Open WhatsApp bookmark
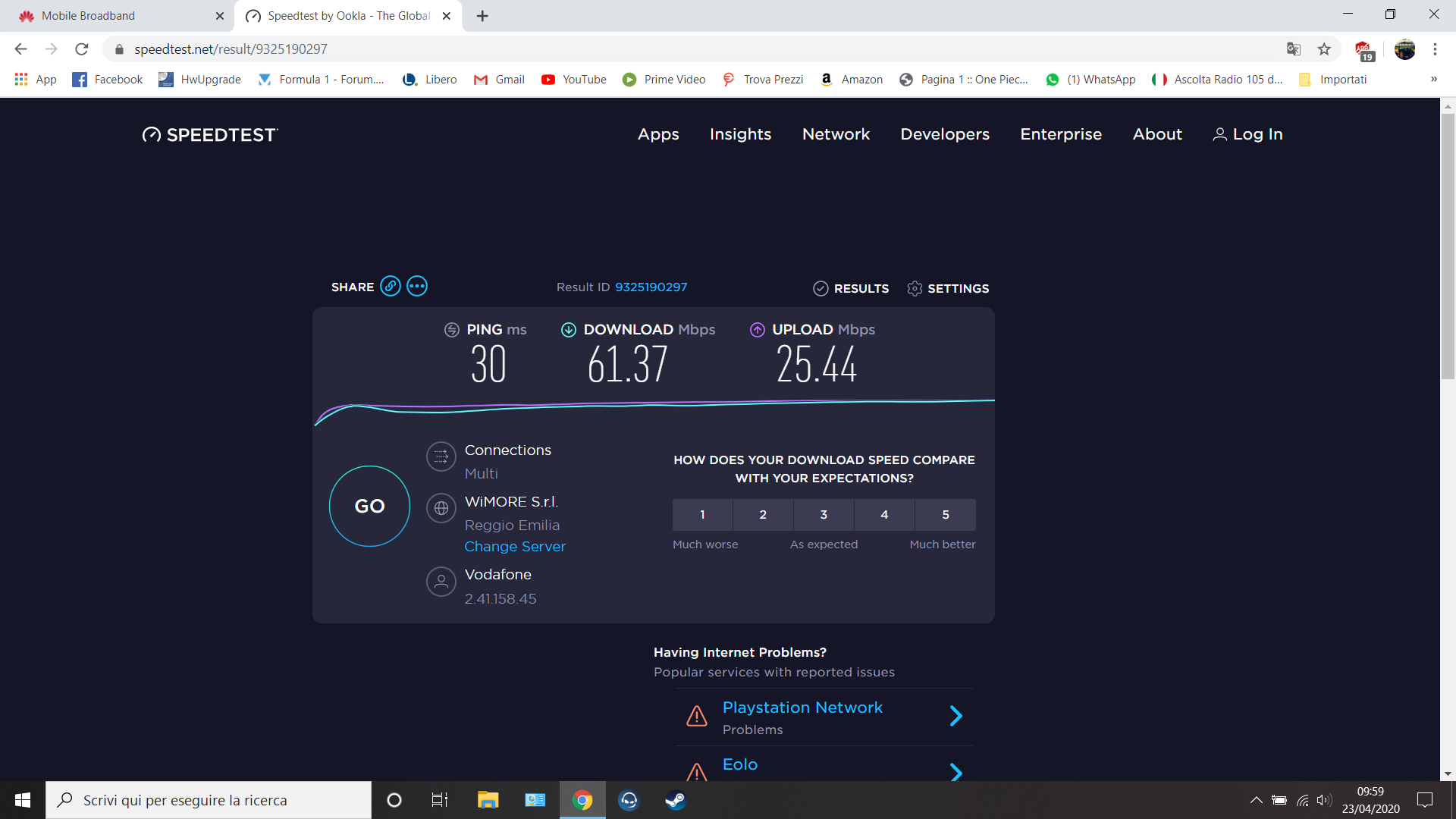This screenshot has width=1456, height=819. click(1090, 80)
